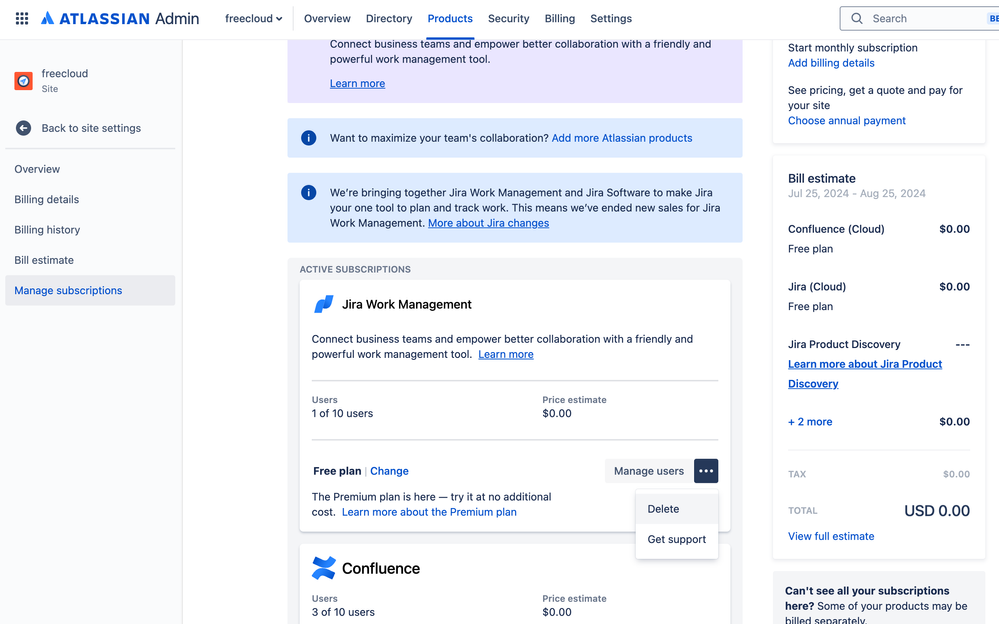This screenshot has height=624, width=999.
Task: Open 'Learn more about Jira Product Discovery' link
Action: click(865, 374)
